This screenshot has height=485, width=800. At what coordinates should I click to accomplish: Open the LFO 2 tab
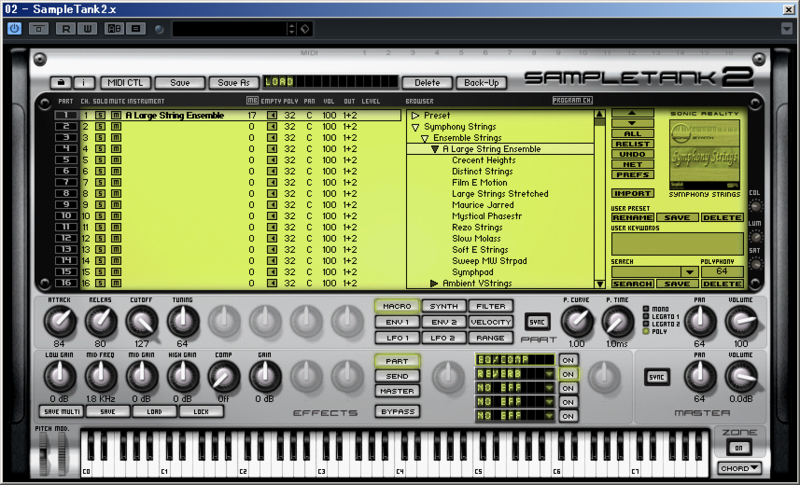444,338
